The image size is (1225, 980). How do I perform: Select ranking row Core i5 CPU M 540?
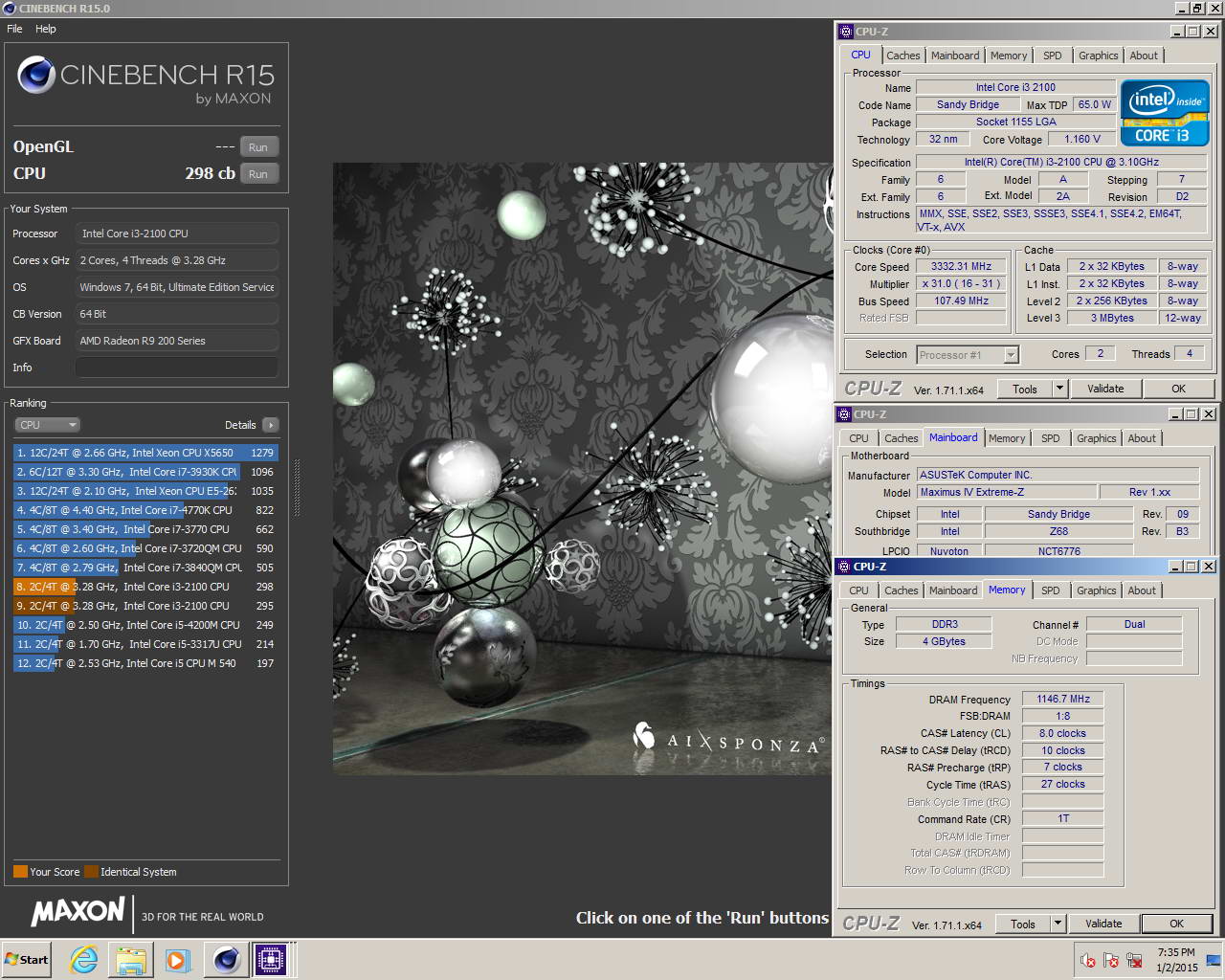(x=145, y=663)
